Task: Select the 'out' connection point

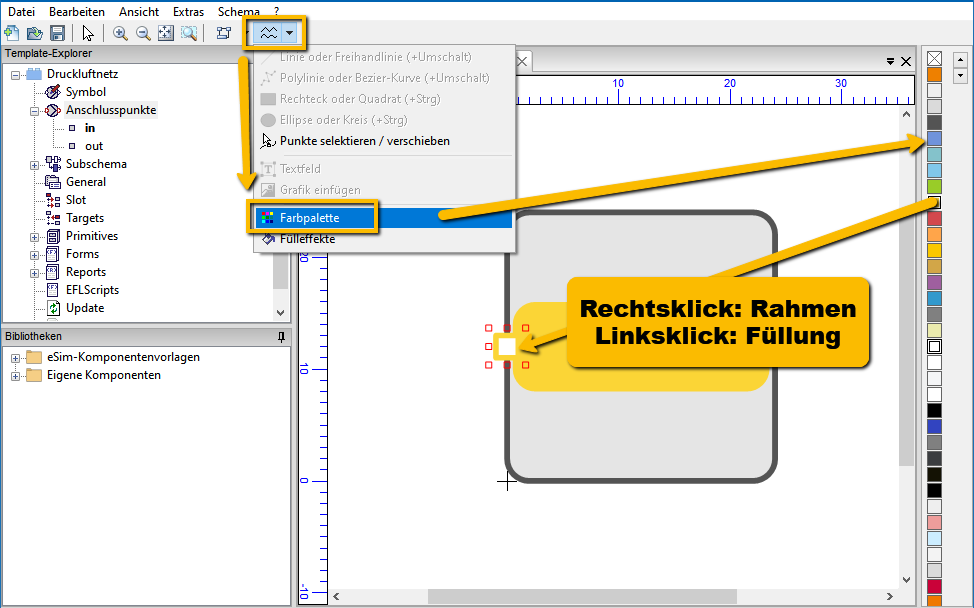Action: [x=94, y=146]
